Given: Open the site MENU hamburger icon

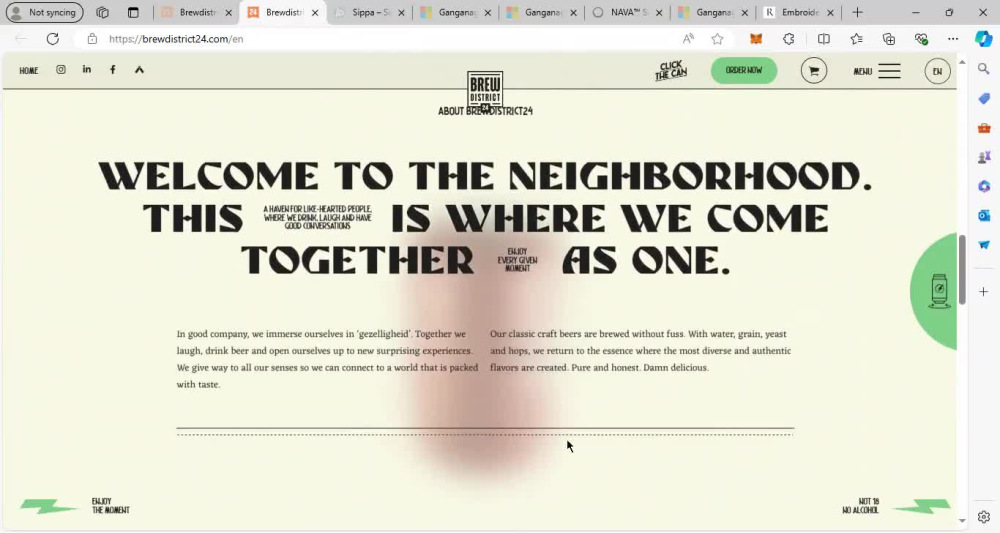Looking at the screenshot, I should [889, 71].
